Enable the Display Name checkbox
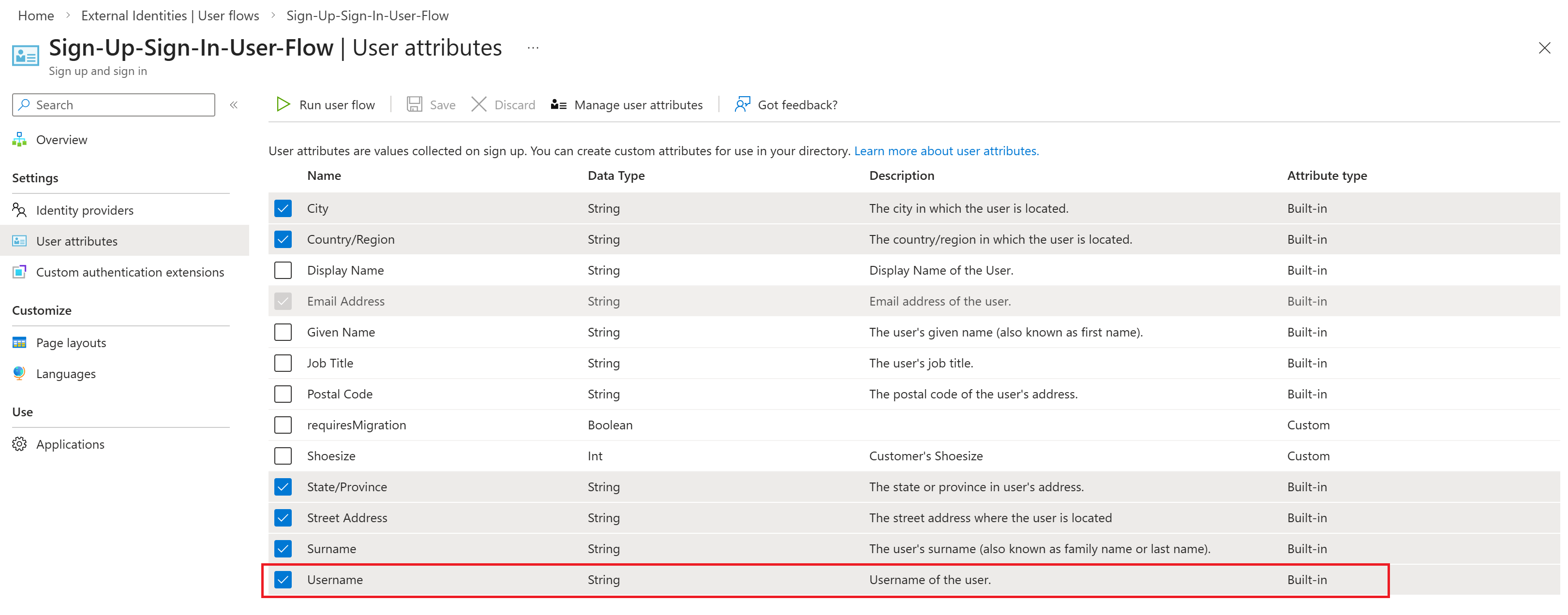 click(283, 270)
